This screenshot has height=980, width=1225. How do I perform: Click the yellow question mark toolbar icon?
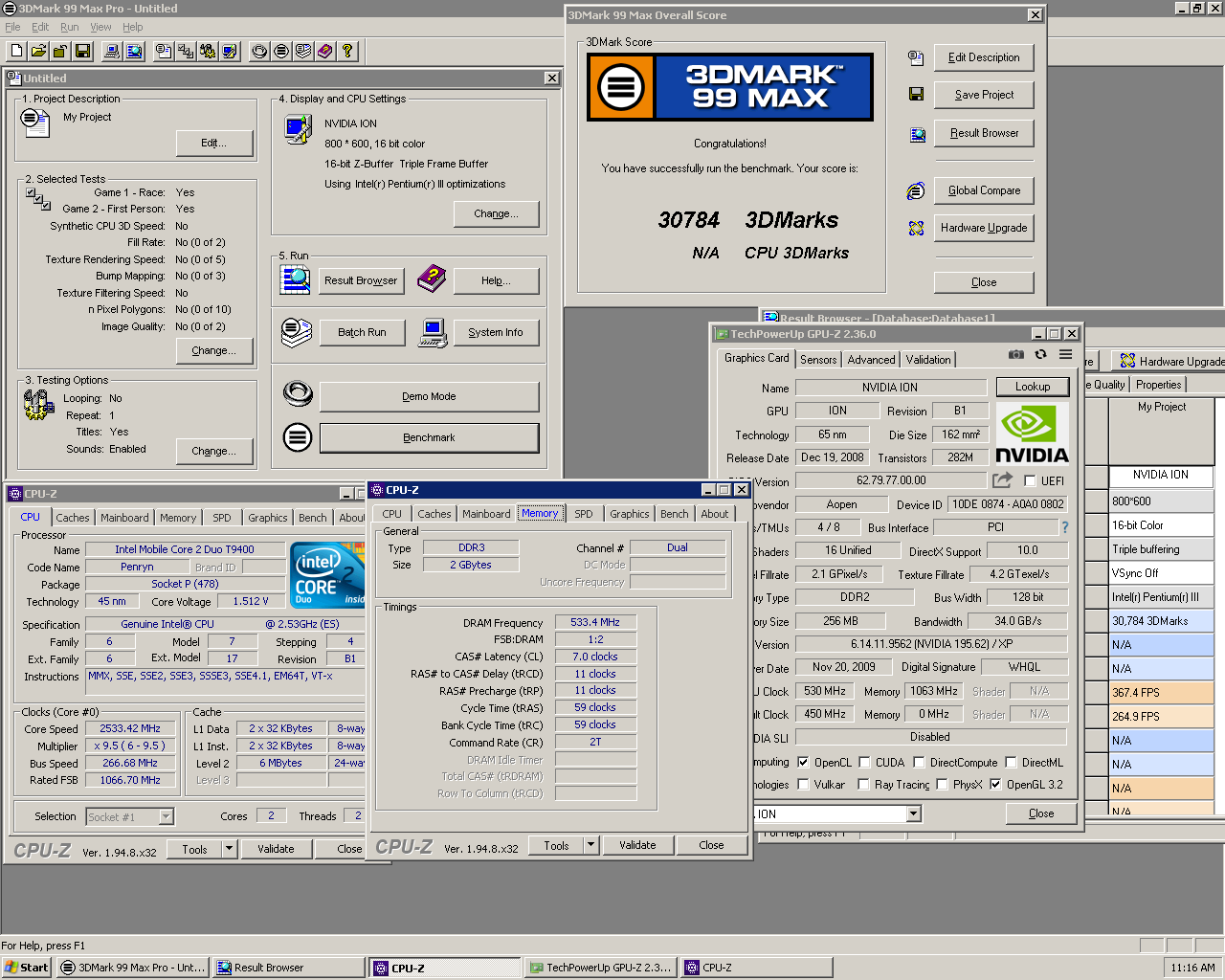347,52
